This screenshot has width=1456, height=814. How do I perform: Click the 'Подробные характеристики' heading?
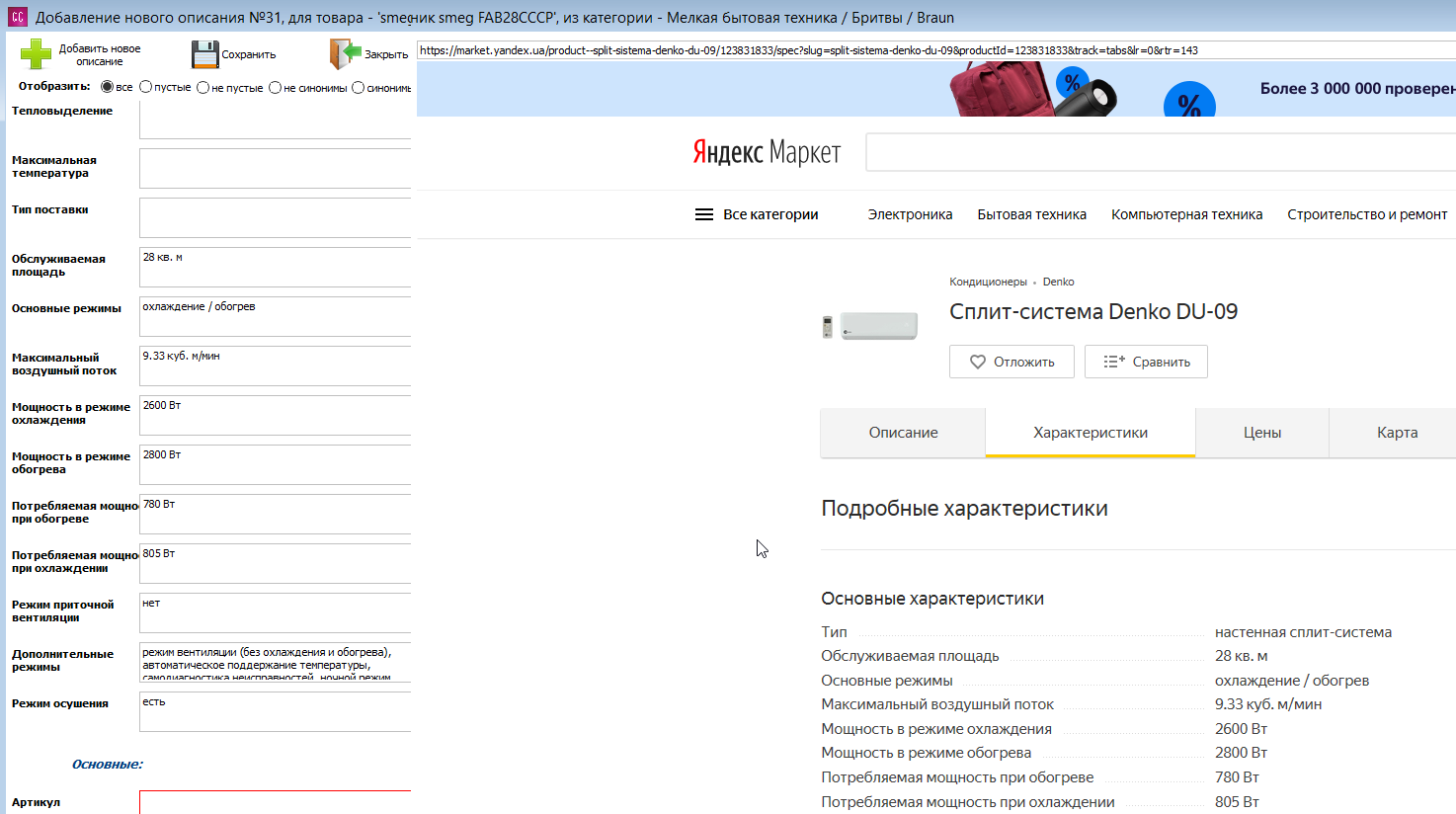[965, 509]
